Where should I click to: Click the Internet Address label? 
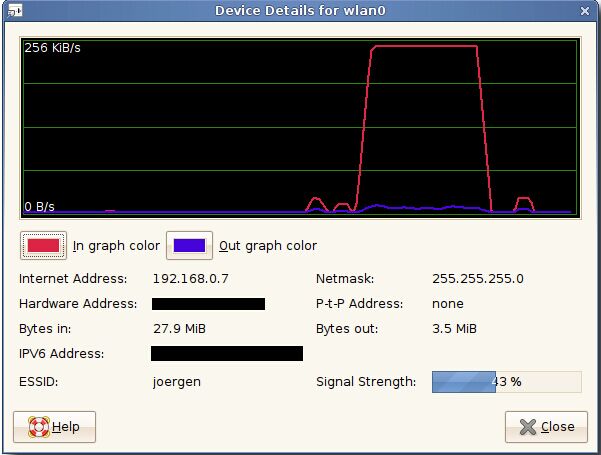[73, 279]
